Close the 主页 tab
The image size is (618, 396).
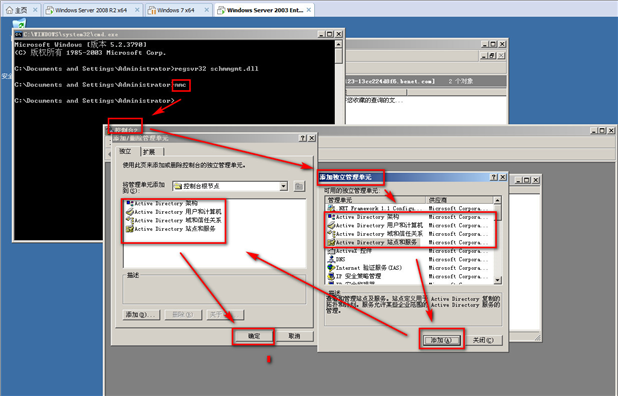pyautogui.click(x=35, y=10)
